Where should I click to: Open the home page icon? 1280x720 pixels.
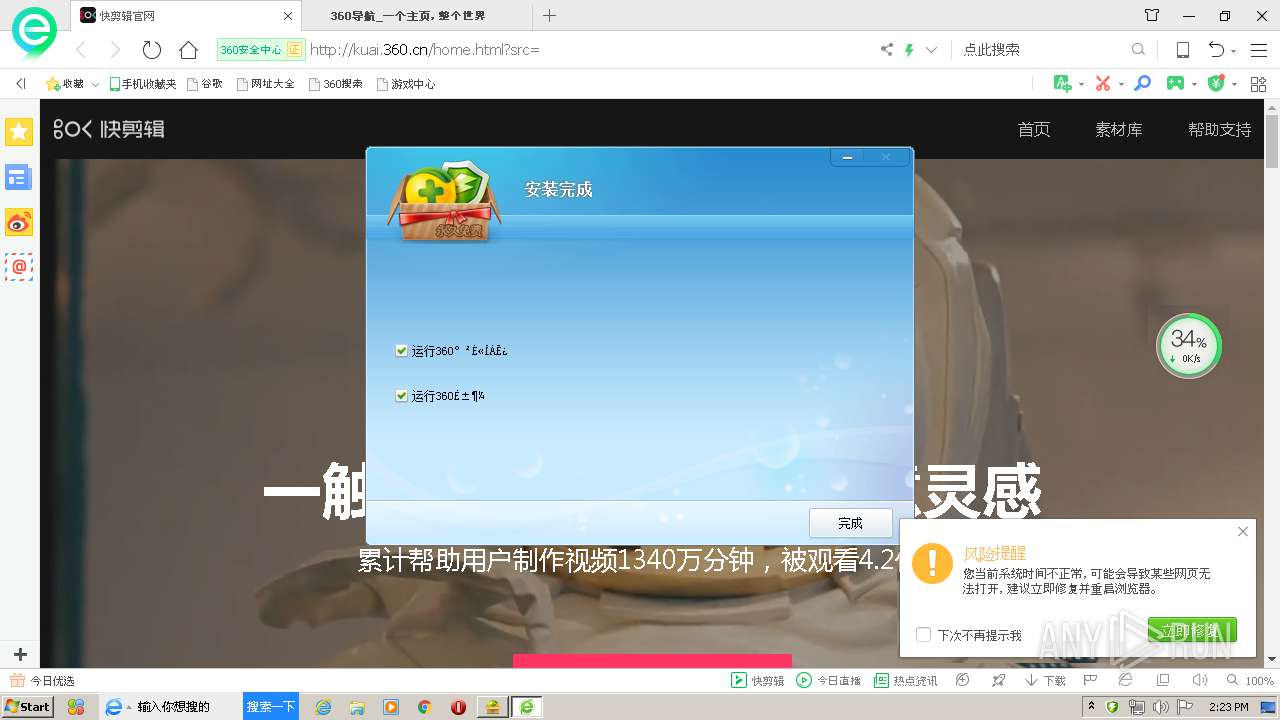coord(188,50)
